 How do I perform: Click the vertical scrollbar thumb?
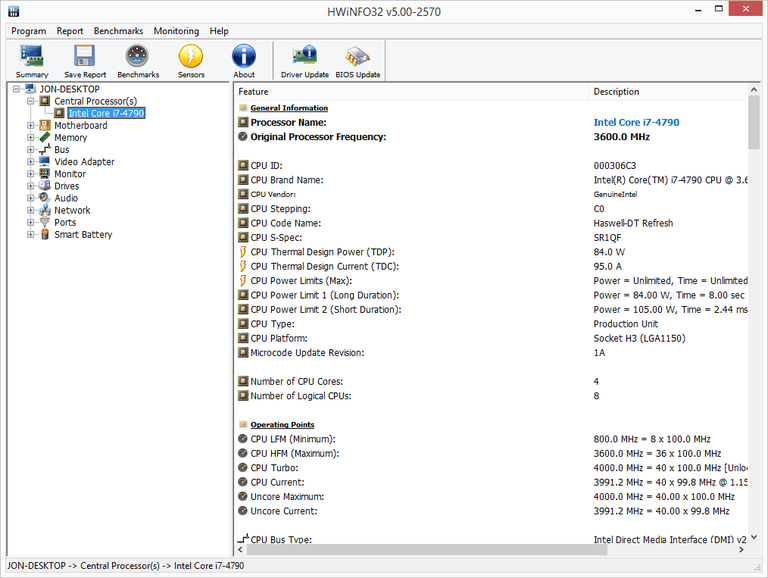(754, 122)
